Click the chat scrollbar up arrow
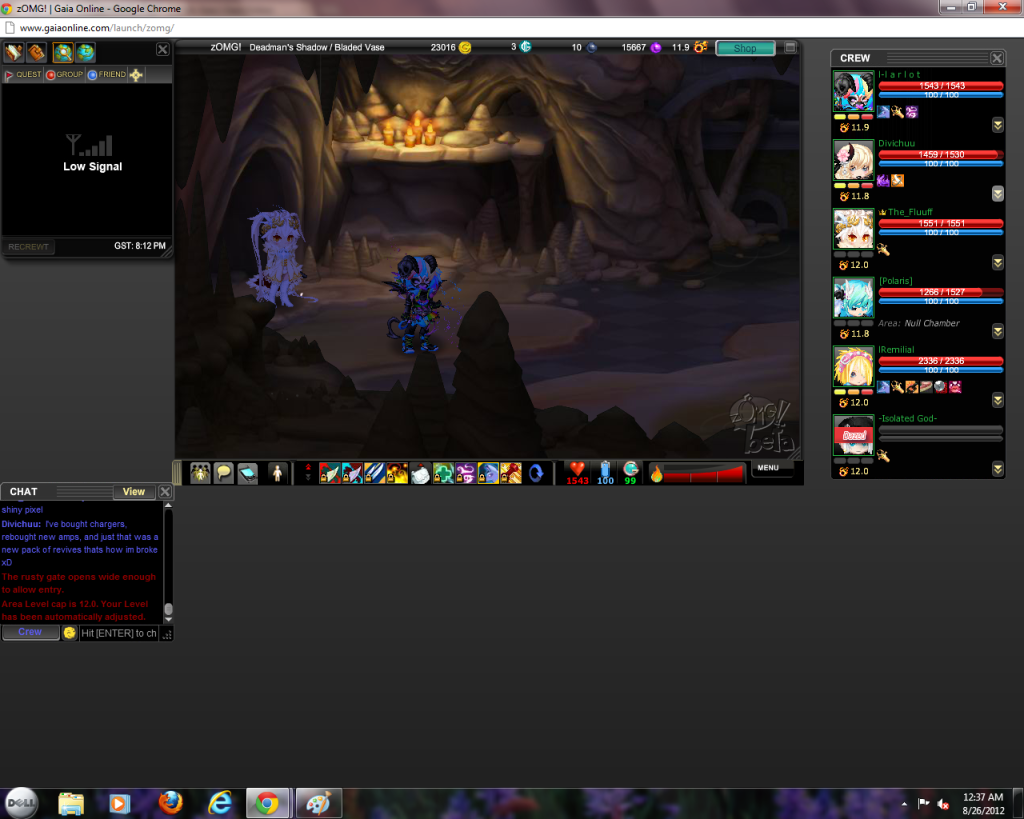The height and width of the screenshot is (819, 1024). coord(168,505)
